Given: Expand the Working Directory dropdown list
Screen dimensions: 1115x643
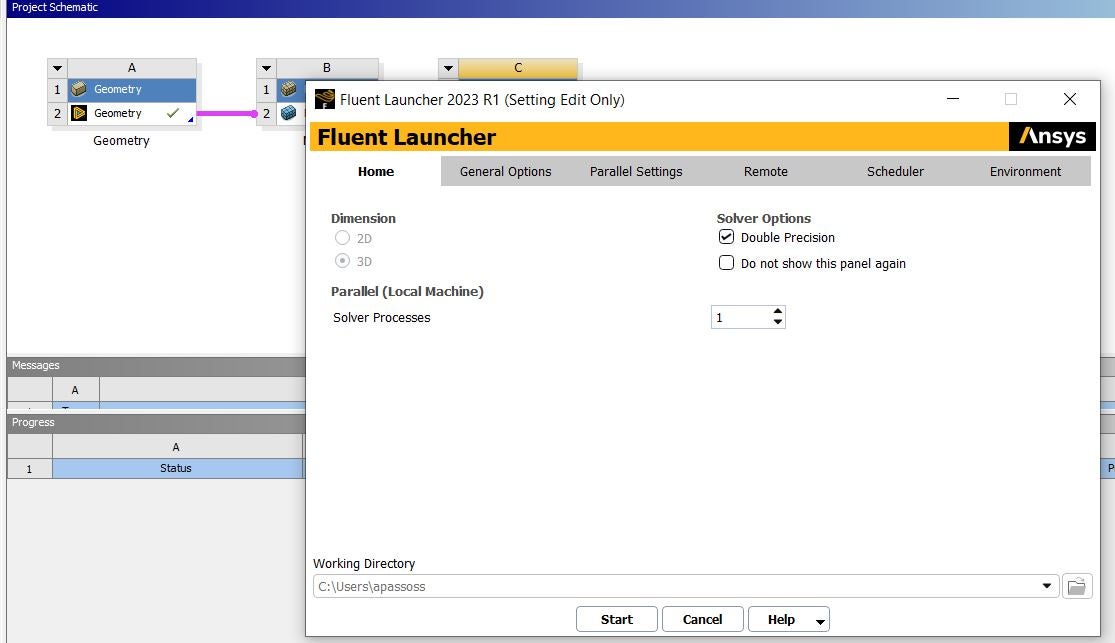Looking at the screenshot, I should (x=1047, y=586).
